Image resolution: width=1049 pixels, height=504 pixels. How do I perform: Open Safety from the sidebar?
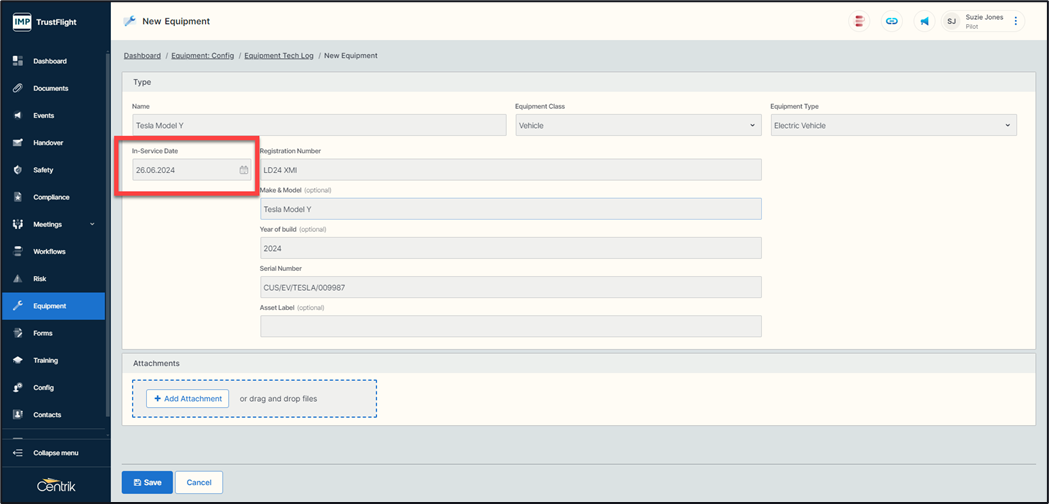[x=43, y=170]
